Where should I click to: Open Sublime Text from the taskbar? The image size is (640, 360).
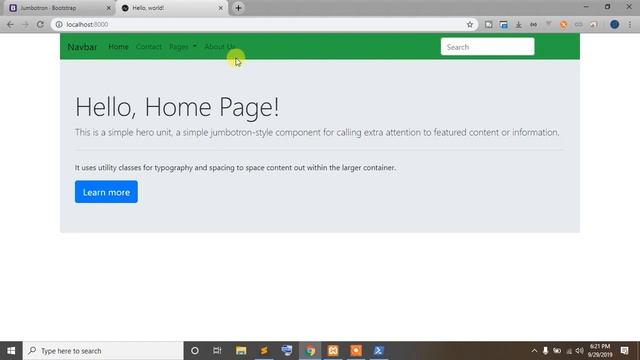(x=264, y=351)
